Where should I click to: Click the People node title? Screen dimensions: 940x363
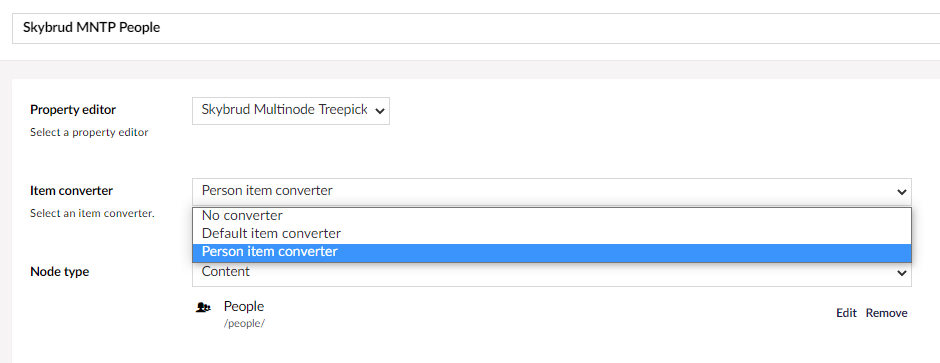pyautogui.click(x=244, y=307)
